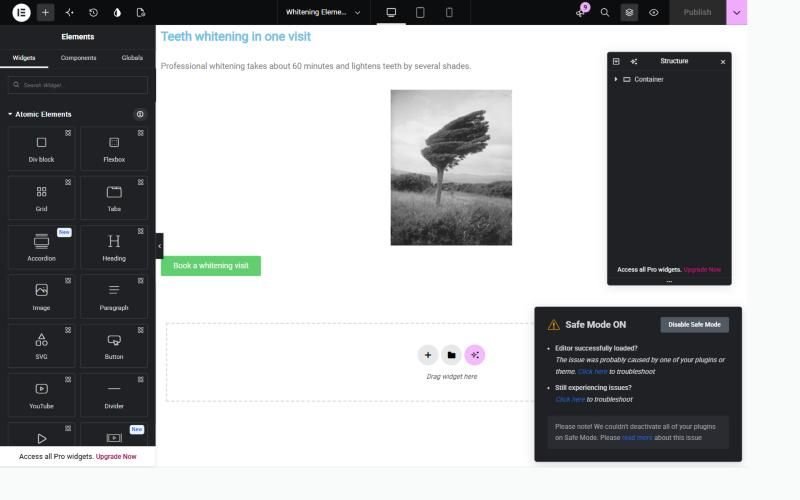This screenshot has height=500, width=800.
Task: Click Upgrade Now link below widgets panel
Action: (116, 457)
